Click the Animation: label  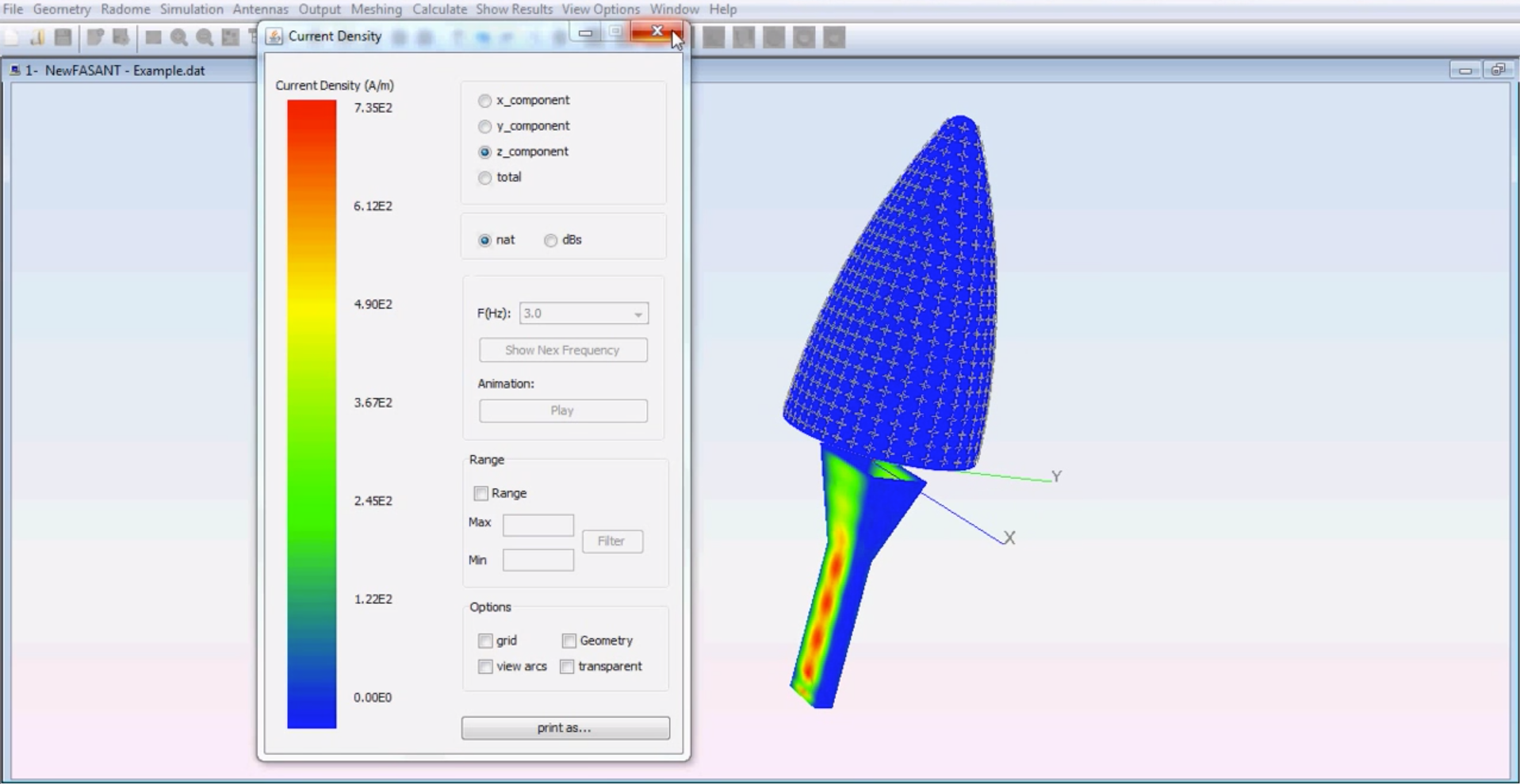pos(506,384)
